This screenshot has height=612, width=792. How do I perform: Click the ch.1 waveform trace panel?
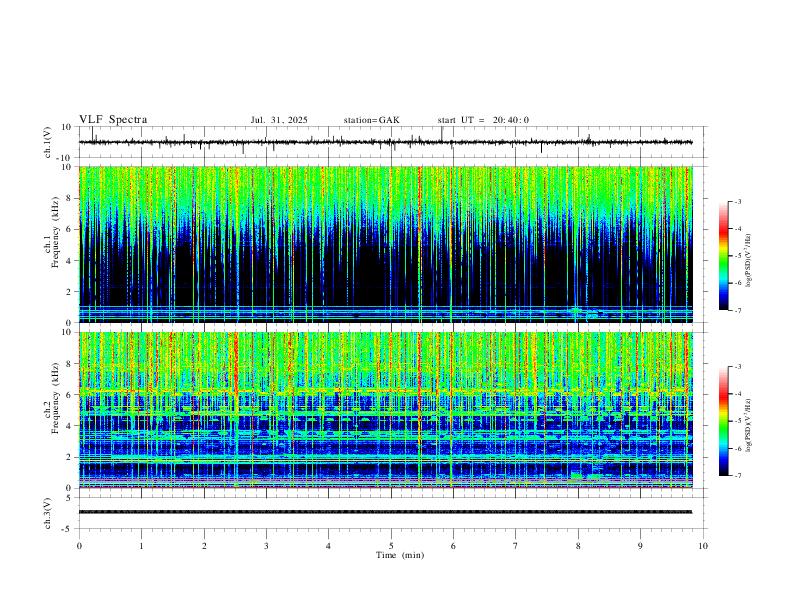pyautogui.click(x=392, y=142)
